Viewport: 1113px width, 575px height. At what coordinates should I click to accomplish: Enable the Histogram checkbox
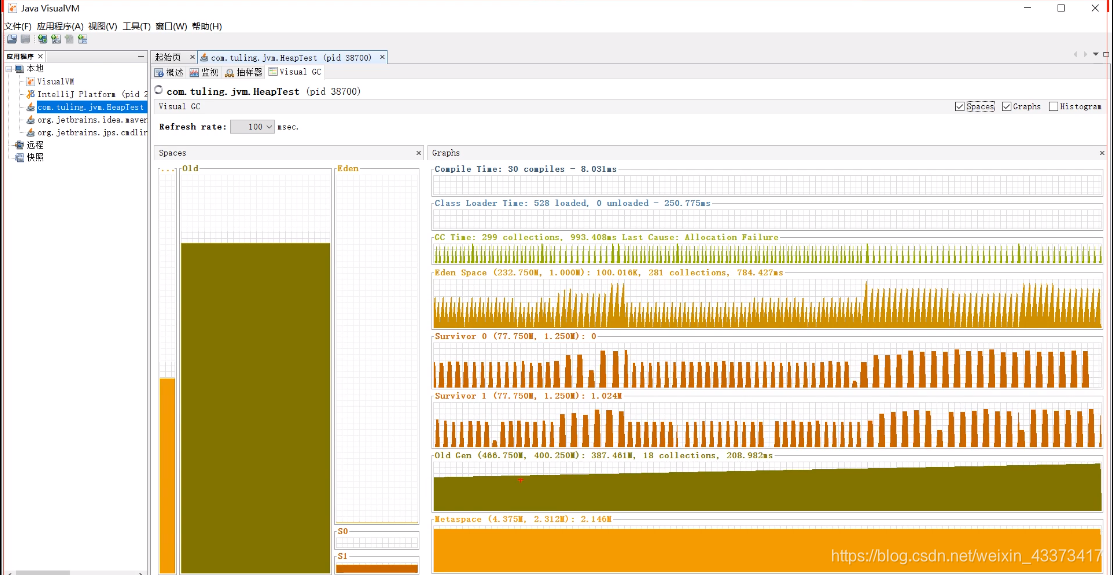[1053, 106]
